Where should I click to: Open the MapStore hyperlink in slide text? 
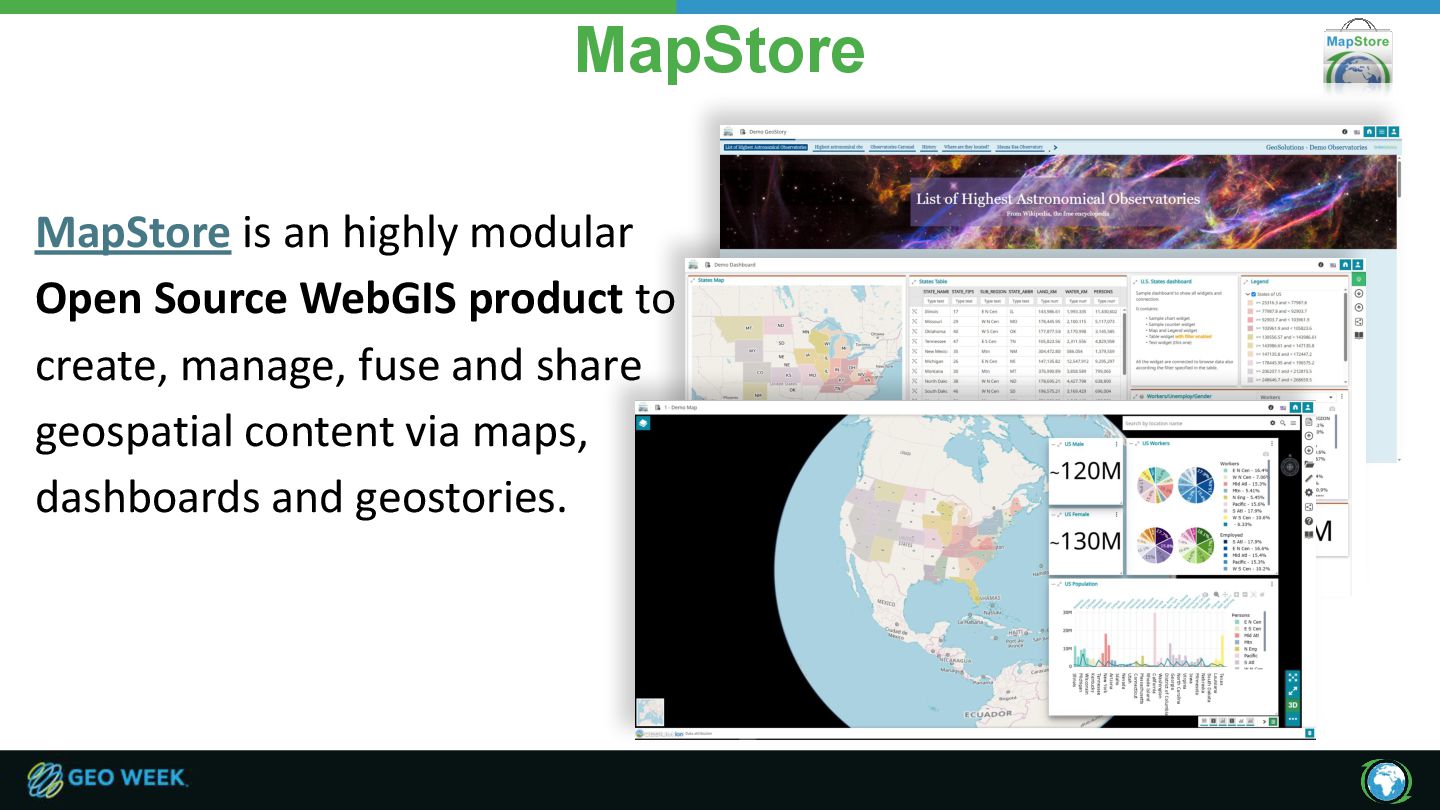pos(133,233)
